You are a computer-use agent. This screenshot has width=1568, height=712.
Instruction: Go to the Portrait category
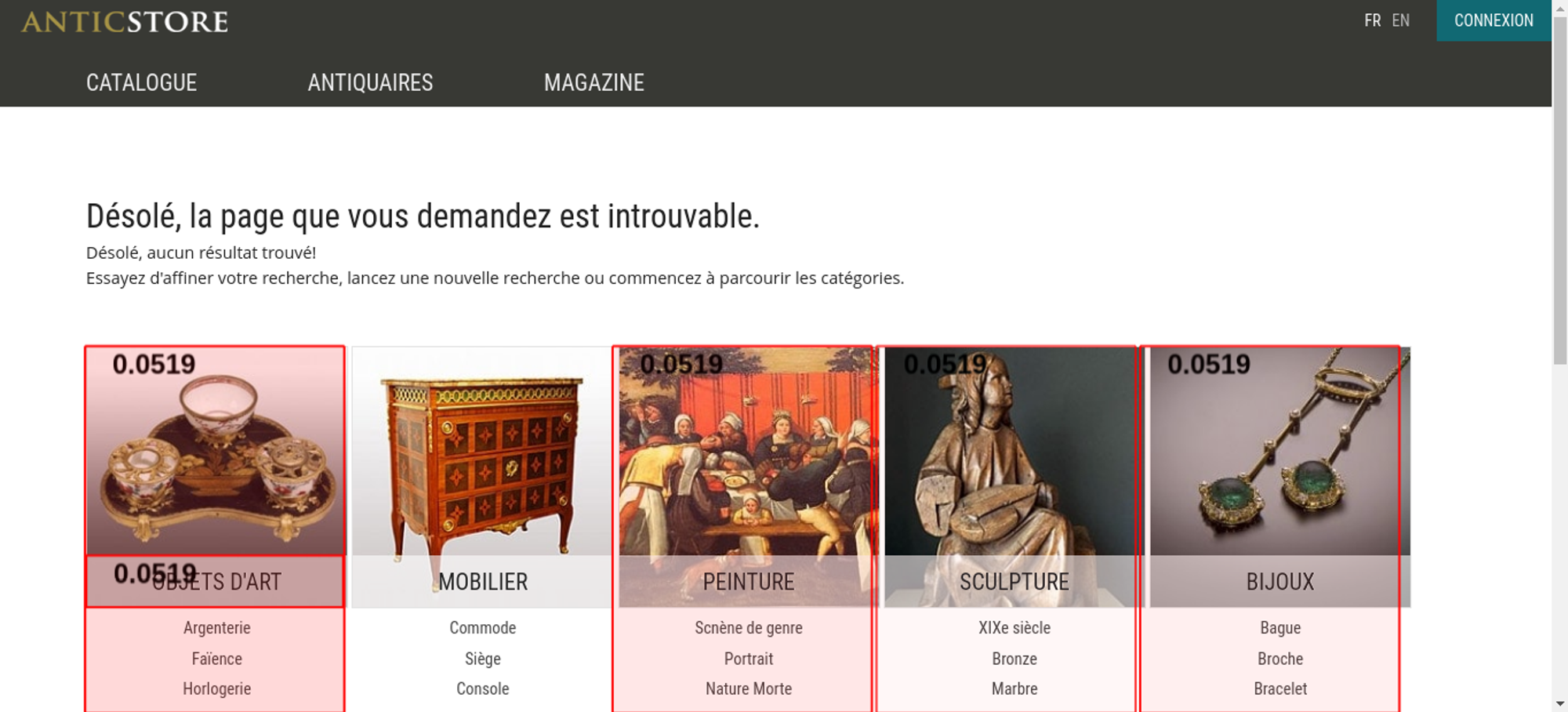(749, 659)
